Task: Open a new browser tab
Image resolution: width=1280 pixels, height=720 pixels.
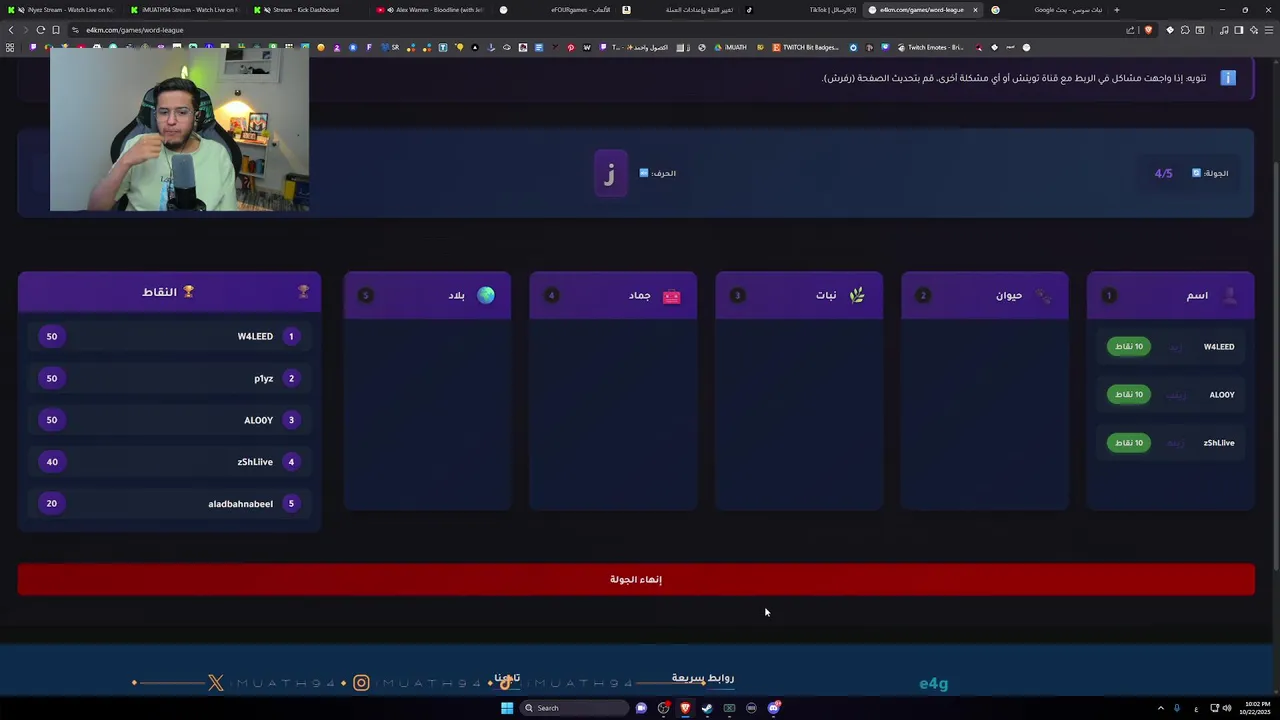Action: 1116,10
